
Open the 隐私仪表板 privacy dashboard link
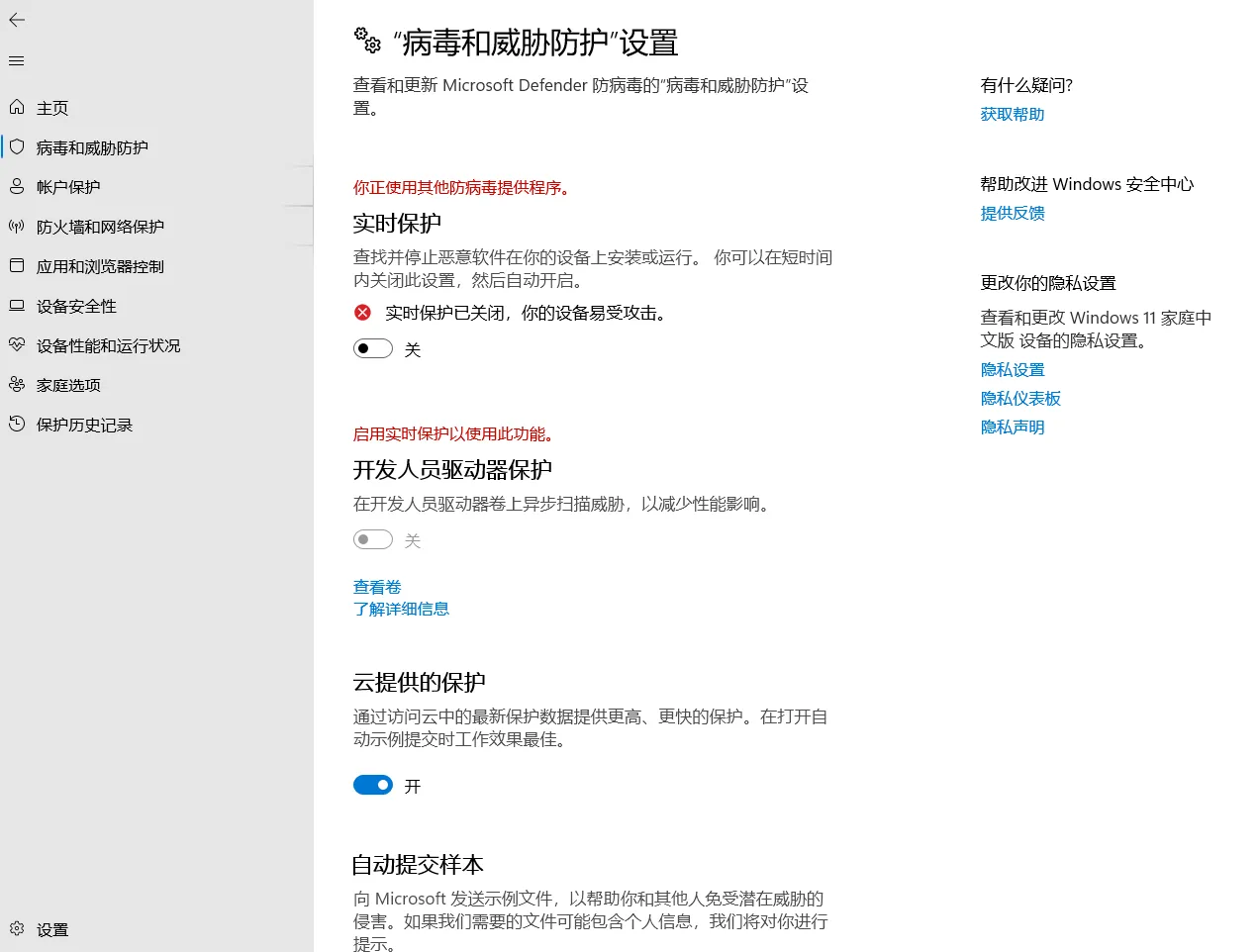click(1020, 398)
